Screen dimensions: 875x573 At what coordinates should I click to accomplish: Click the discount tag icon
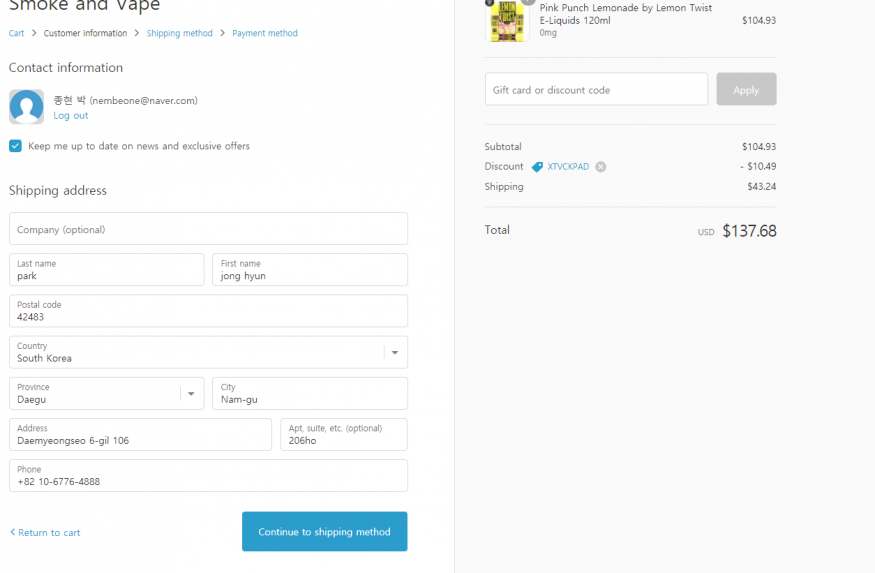click(537, 167)
